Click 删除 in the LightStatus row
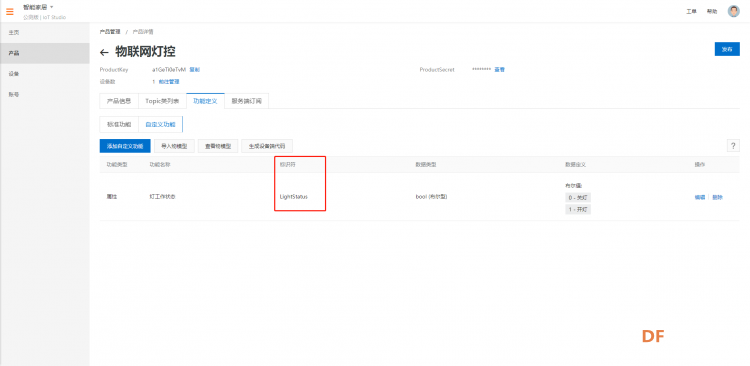Screen dimensions: 750x366 (717, 197)
